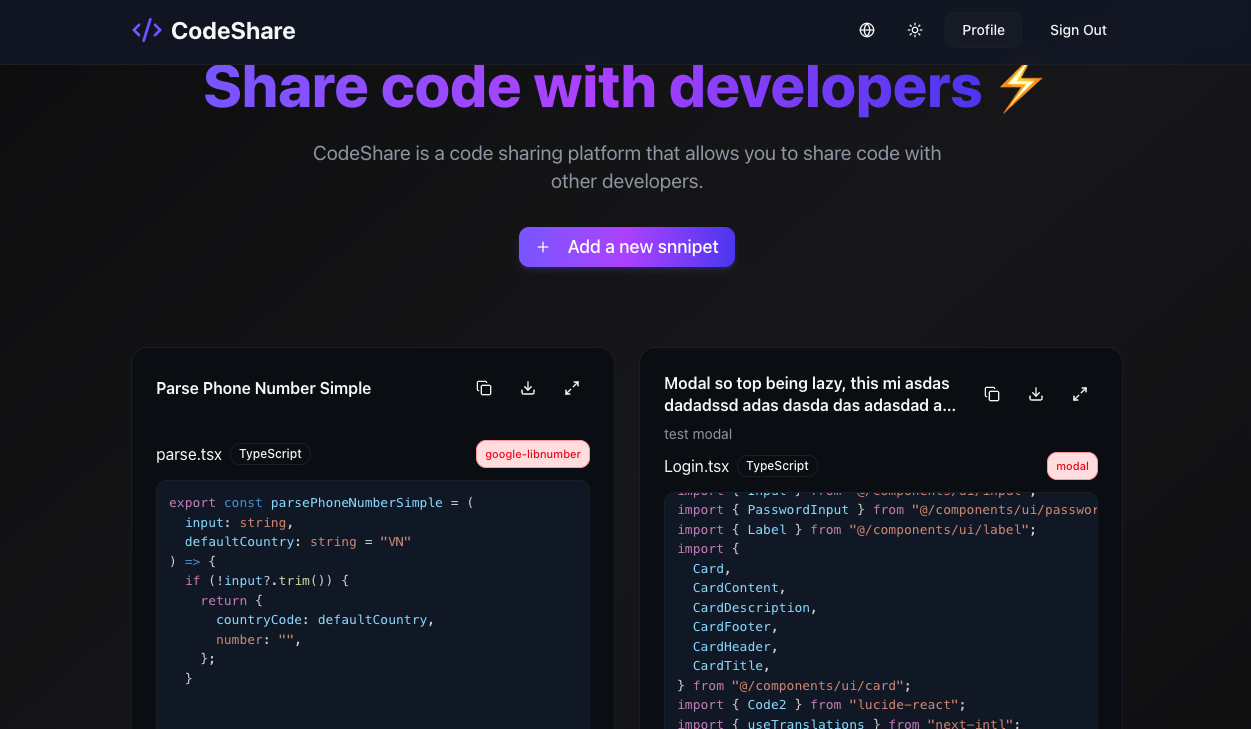This screenshot has width=1251, height=729.
Task: Click the TypeScript badge next to Login.tsx
Action: (778, 466)
